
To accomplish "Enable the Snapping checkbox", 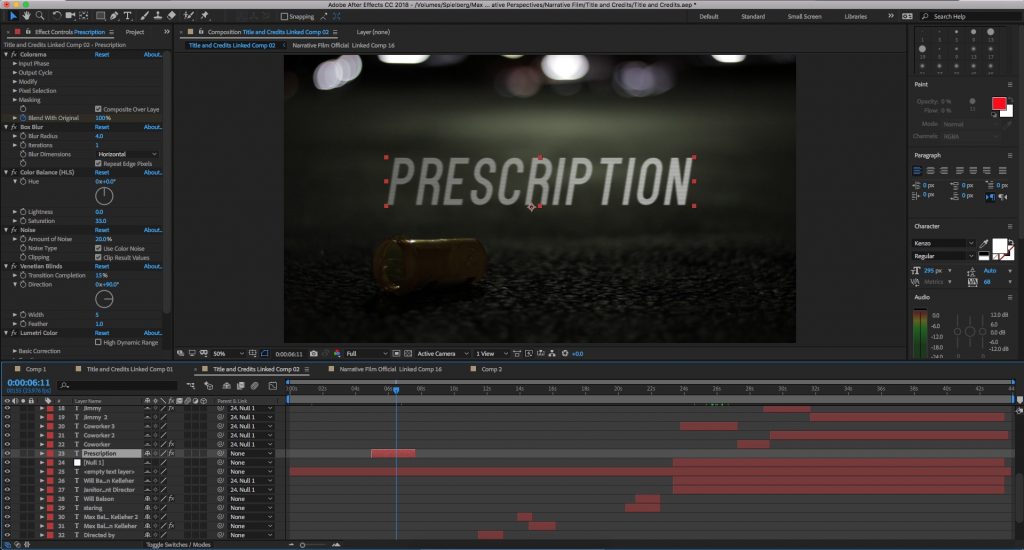I will click(283, 16).
